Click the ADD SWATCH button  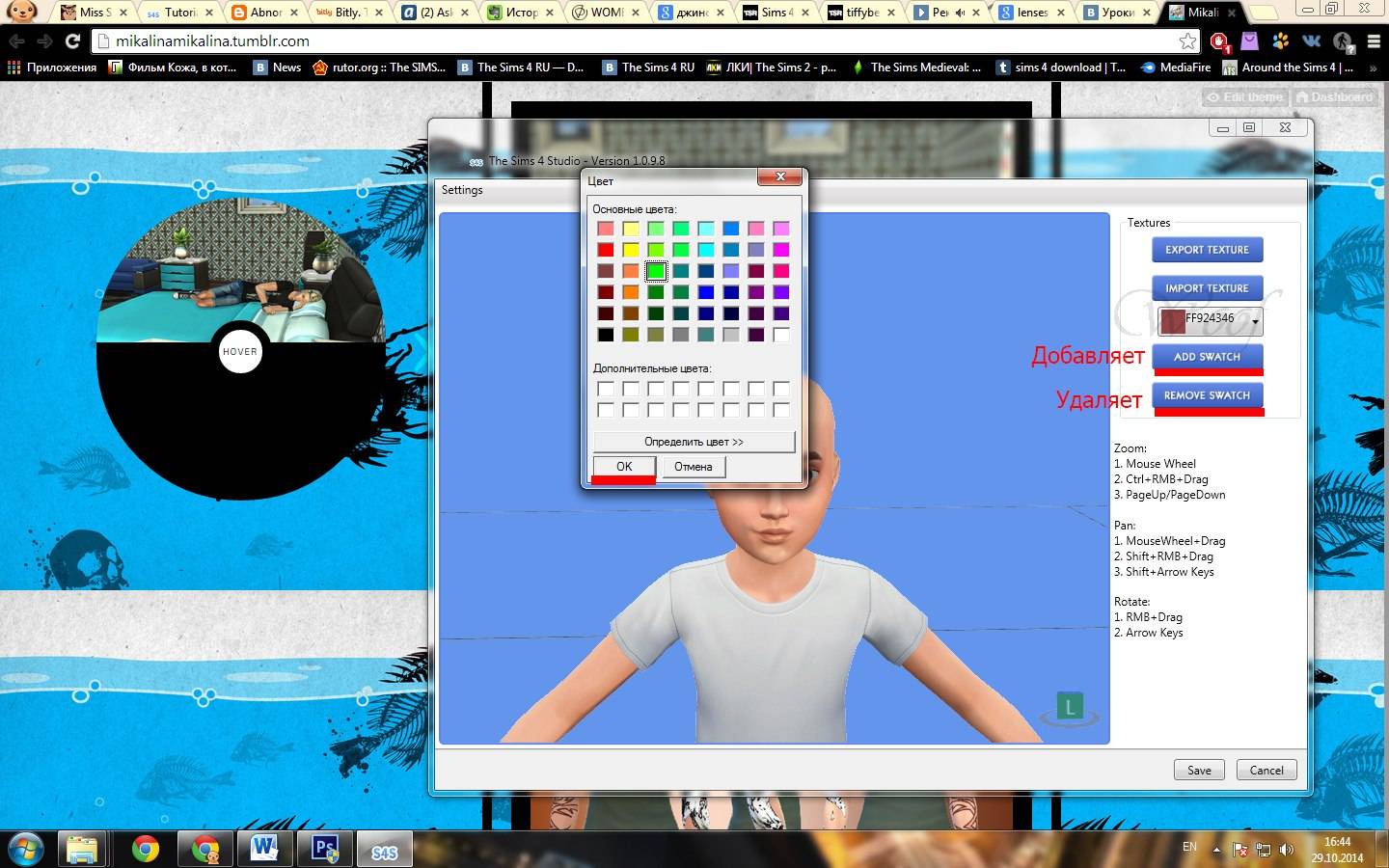coord(1207,357)
